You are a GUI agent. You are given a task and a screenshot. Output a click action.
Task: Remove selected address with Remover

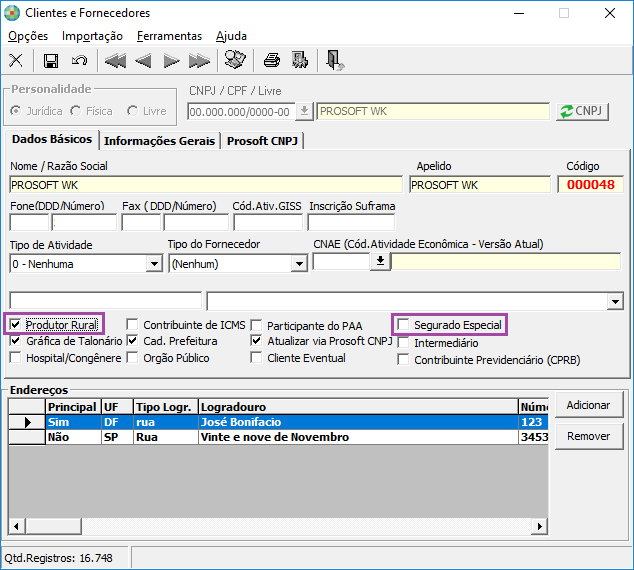[x=589, y=436]
